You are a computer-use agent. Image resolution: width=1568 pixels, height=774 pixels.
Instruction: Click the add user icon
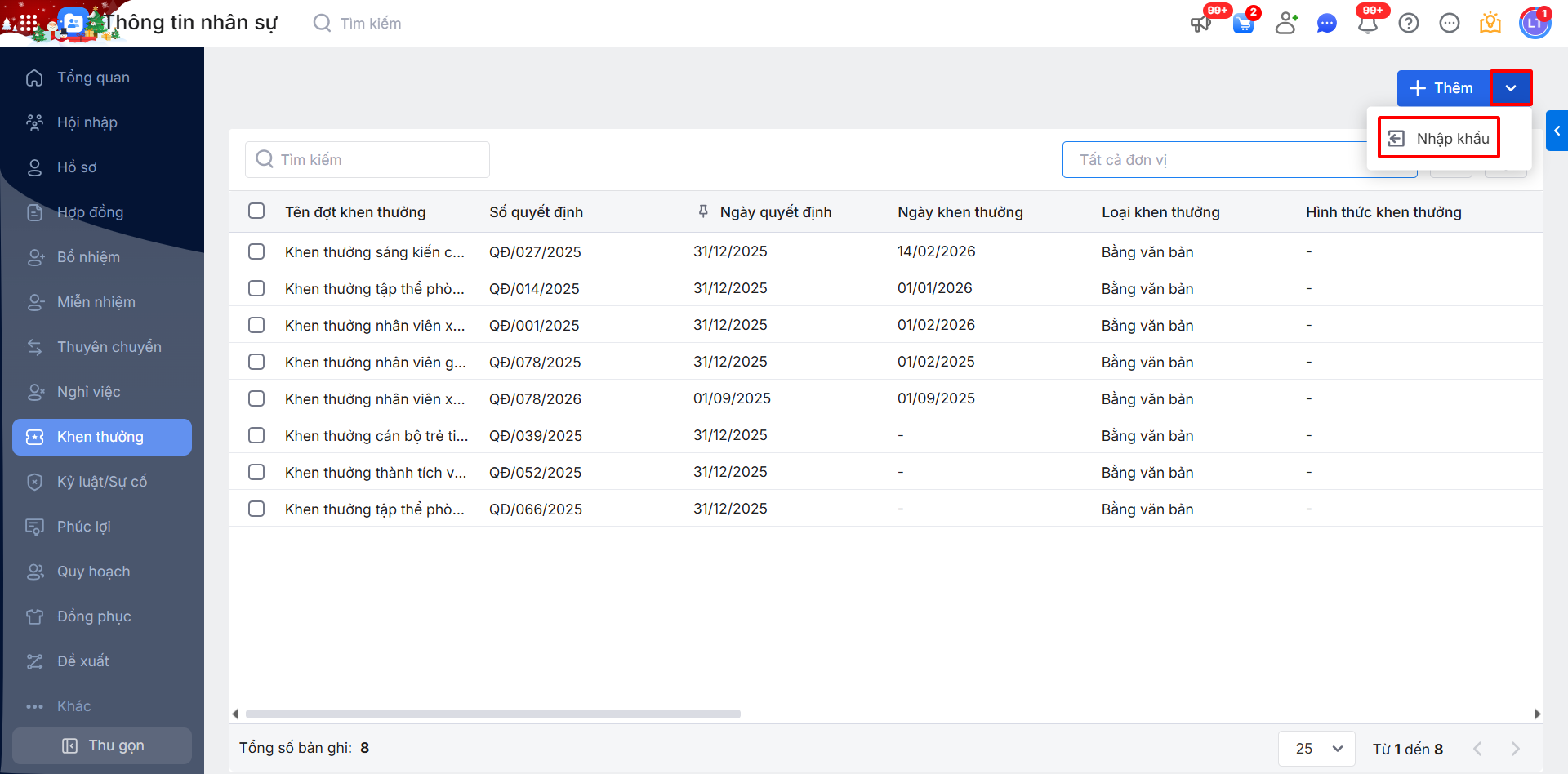pos(1286,24)
